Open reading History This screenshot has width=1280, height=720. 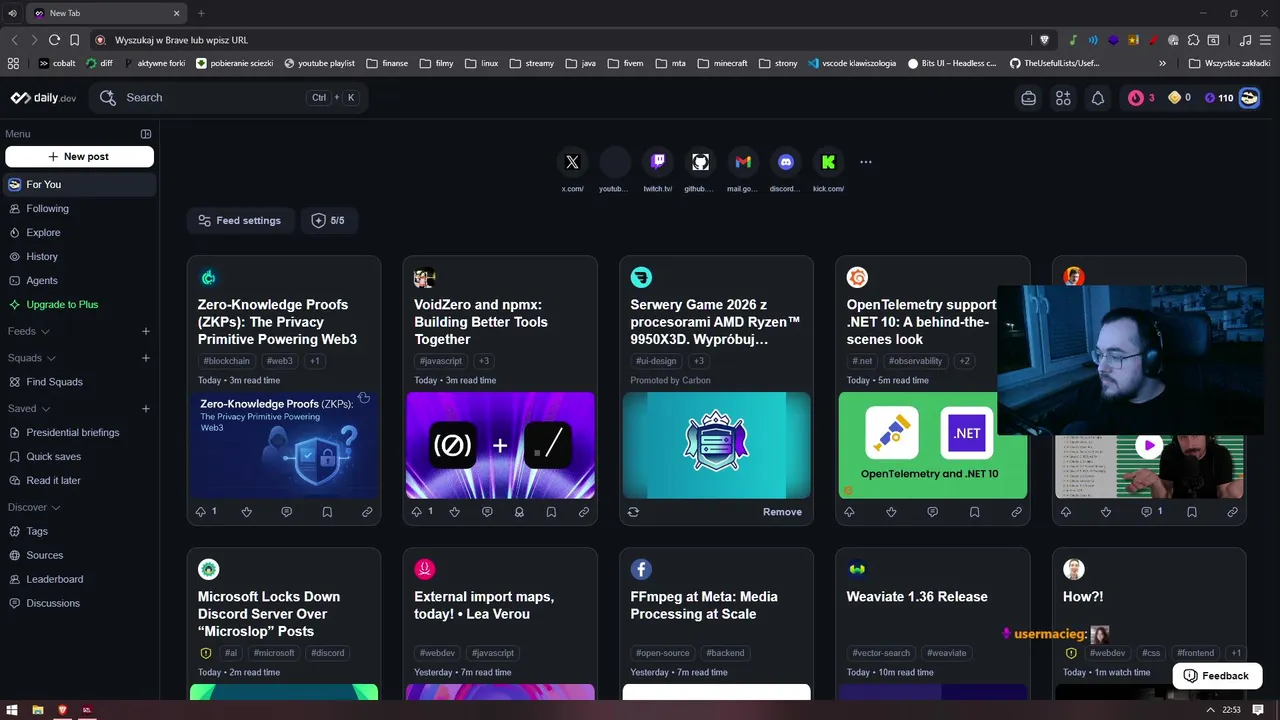[79, 257]
